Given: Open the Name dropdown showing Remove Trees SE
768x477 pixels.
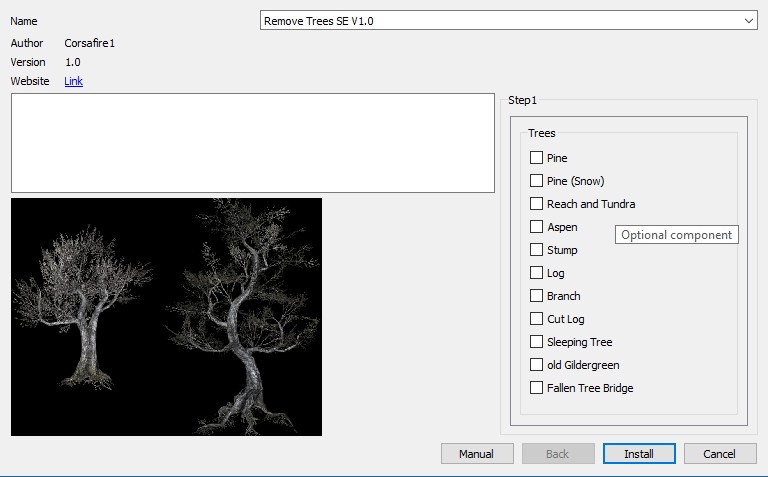Looking at the screenshot, I should point(500,20).
